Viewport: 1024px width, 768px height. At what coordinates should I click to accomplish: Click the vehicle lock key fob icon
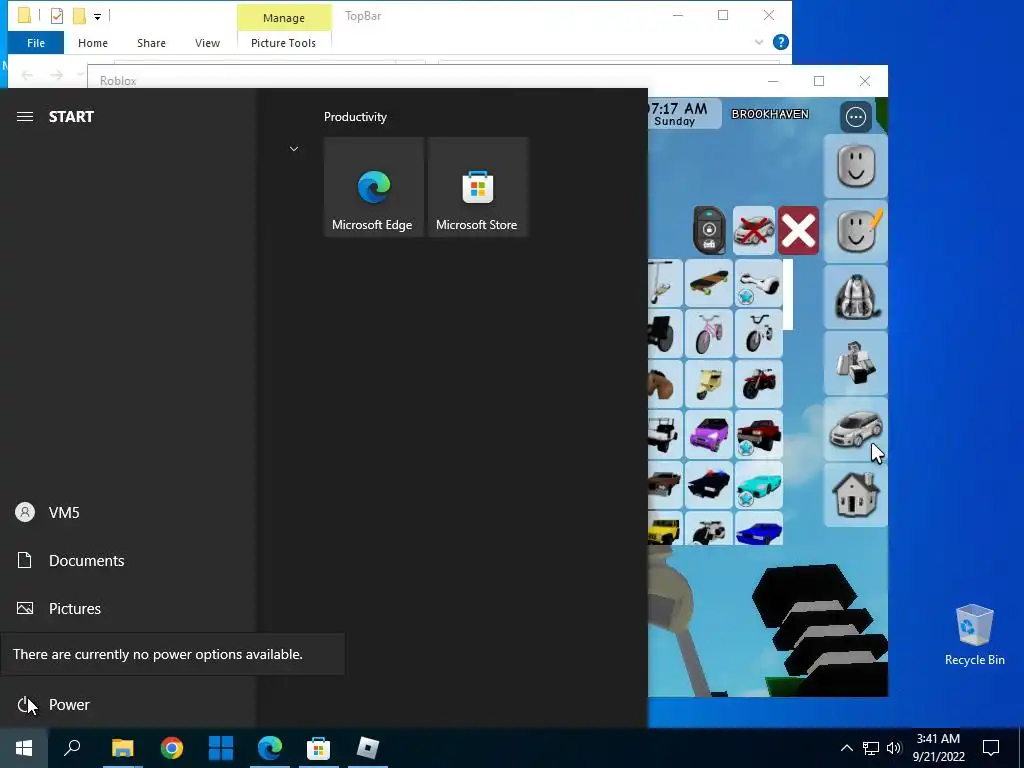tap(709, 231)
